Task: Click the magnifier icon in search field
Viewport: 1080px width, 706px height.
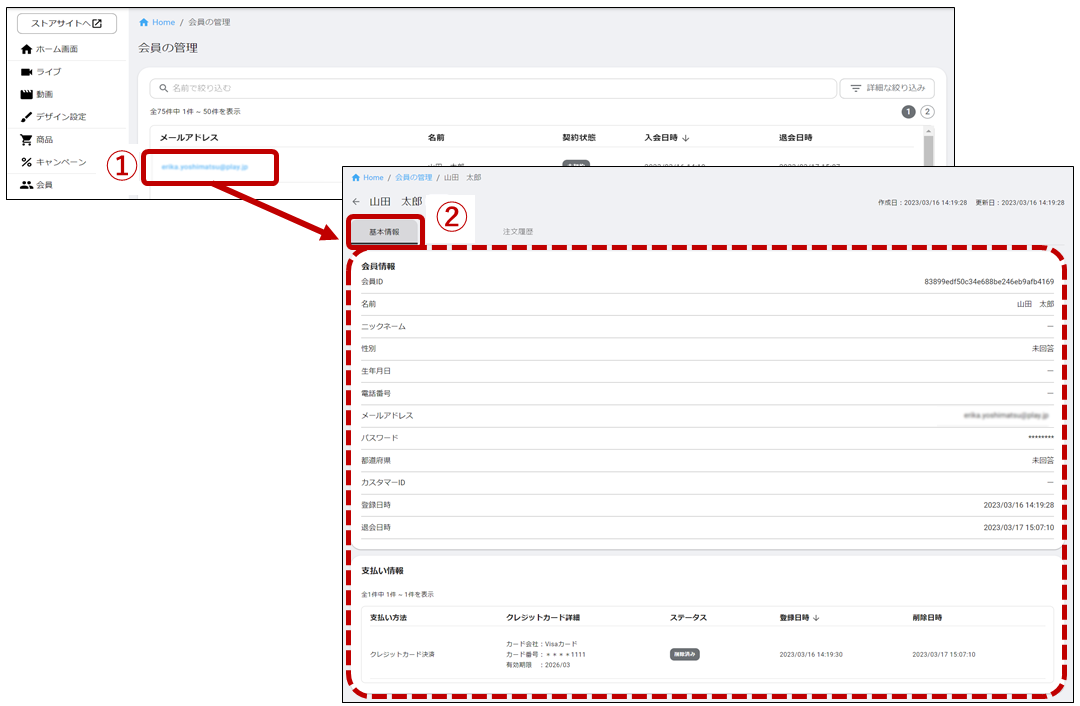Action: point(163,88)
